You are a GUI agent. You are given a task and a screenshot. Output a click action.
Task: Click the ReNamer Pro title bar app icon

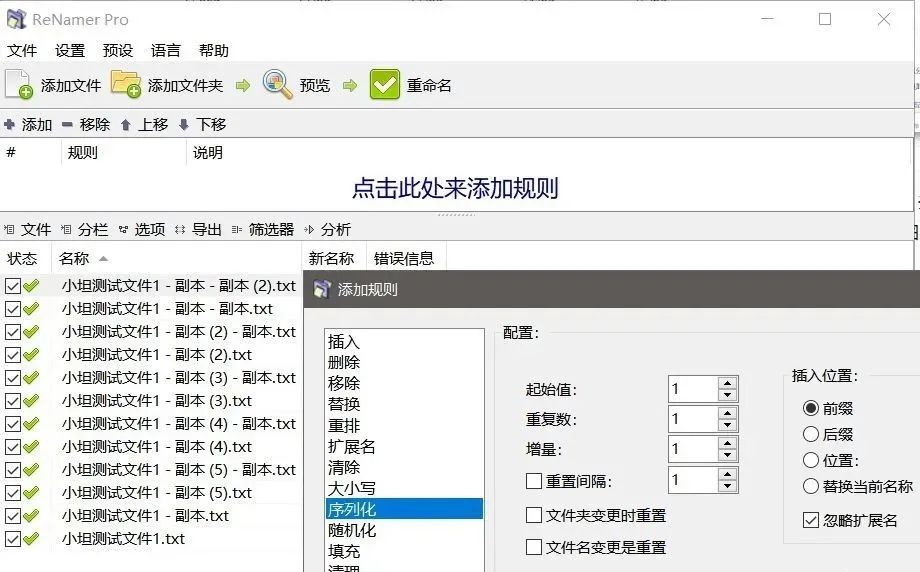(16, 19)
